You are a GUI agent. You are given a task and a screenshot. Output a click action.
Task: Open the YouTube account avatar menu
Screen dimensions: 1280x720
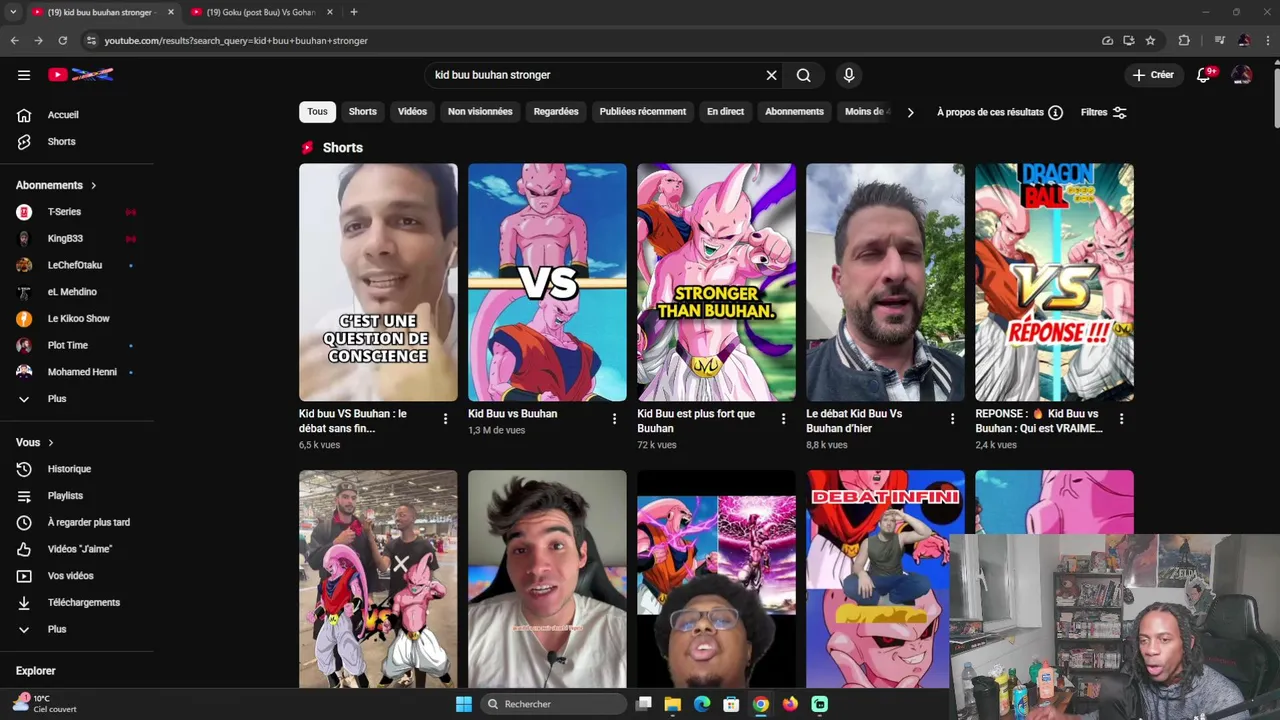1241,75
